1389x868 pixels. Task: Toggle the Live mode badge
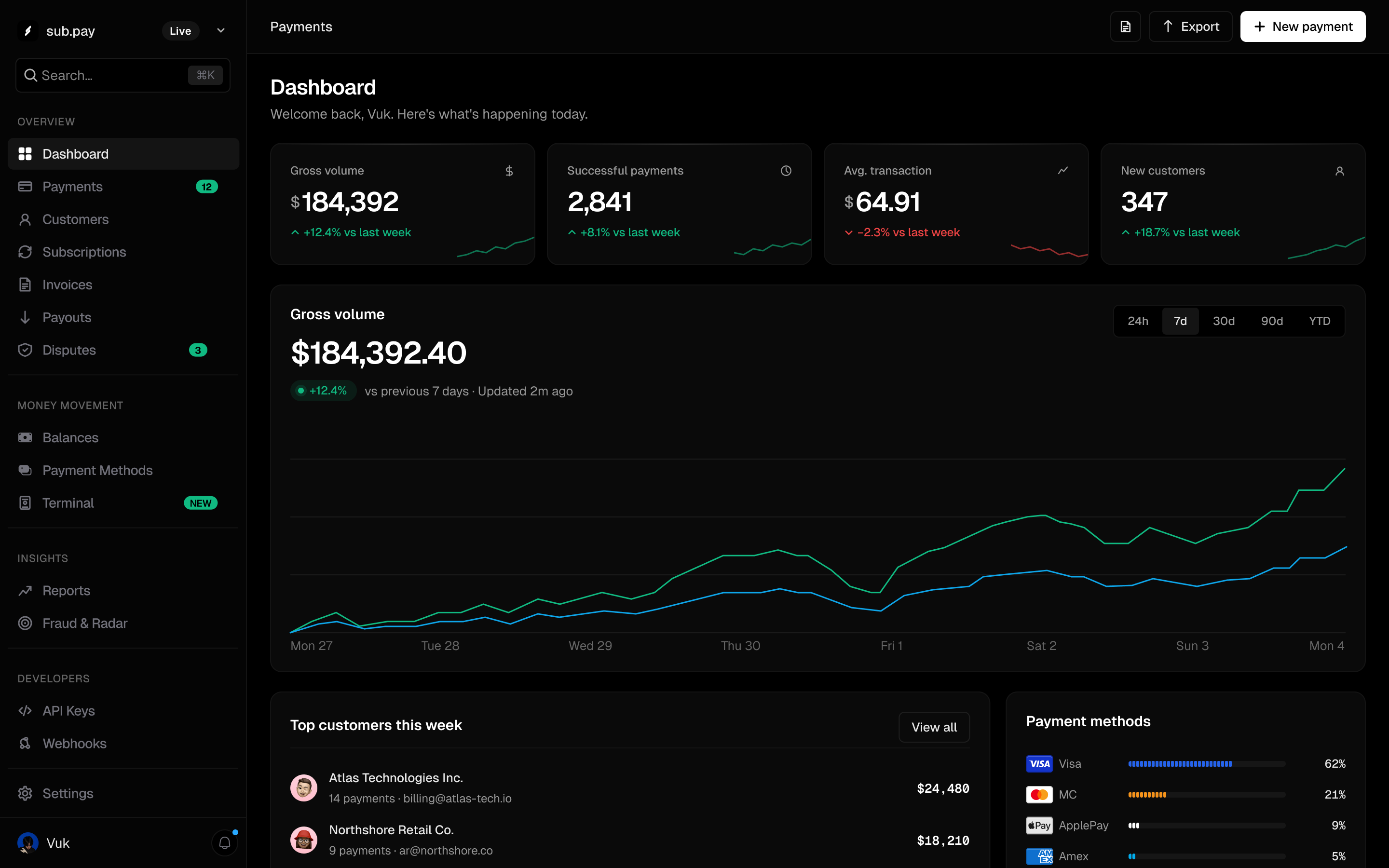point(180,31)
